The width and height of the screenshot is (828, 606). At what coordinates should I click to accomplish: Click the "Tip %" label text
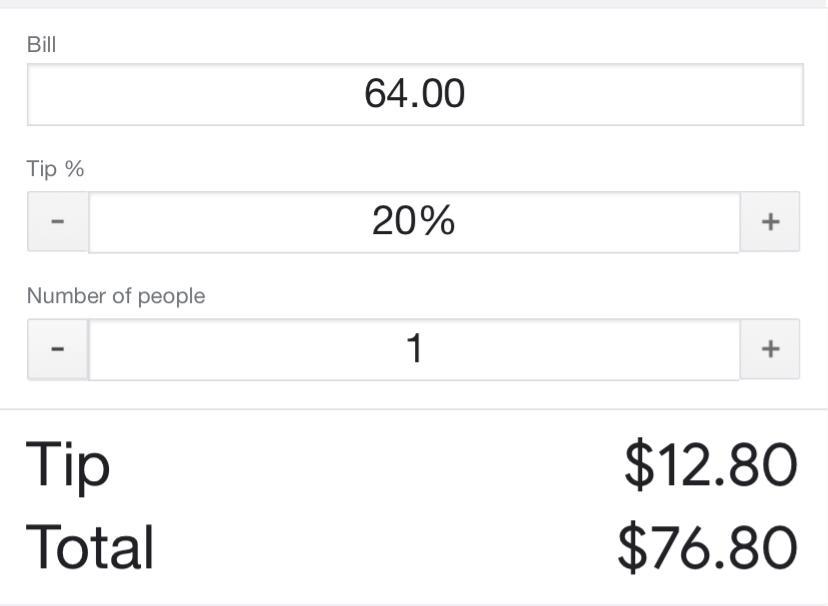click(x=55, y=169)
